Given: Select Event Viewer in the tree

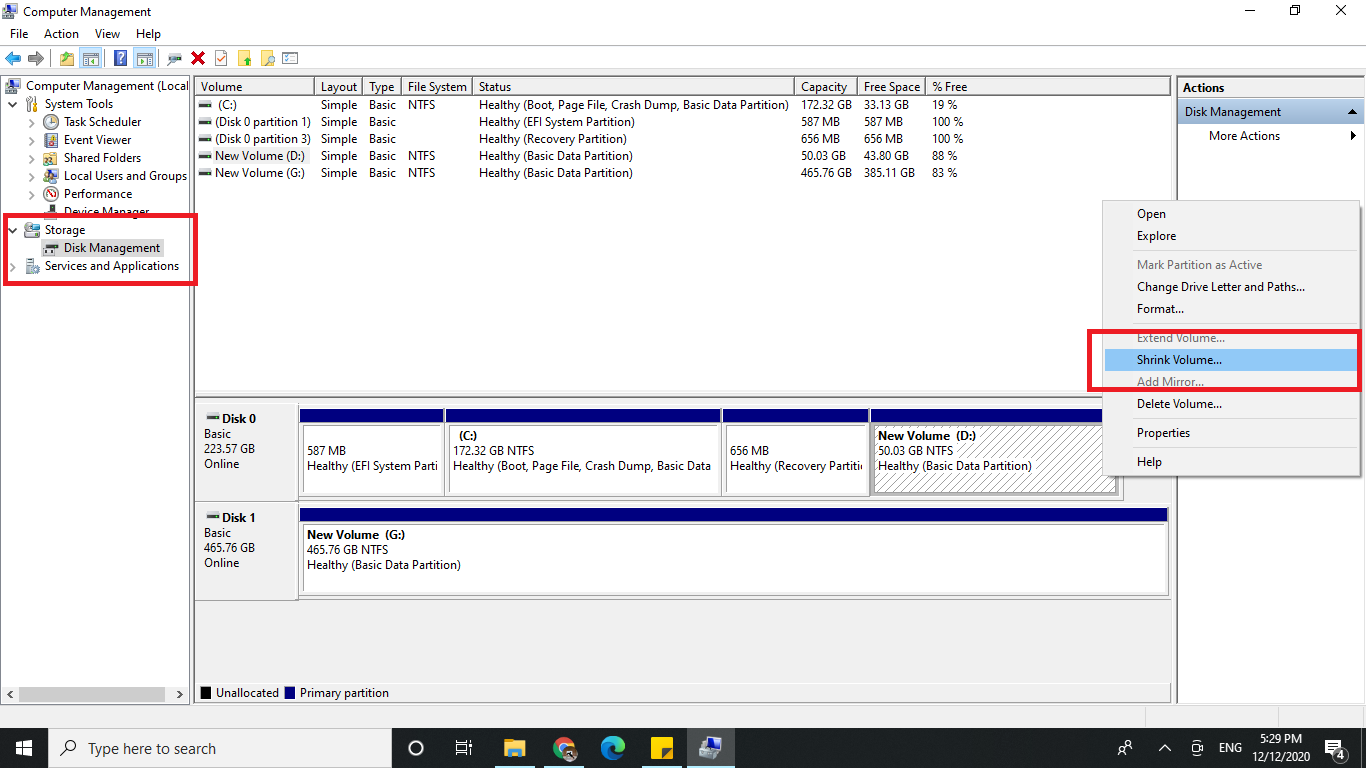Looking at the screenshot, I should pyautogui.click(x=97, y=140).
